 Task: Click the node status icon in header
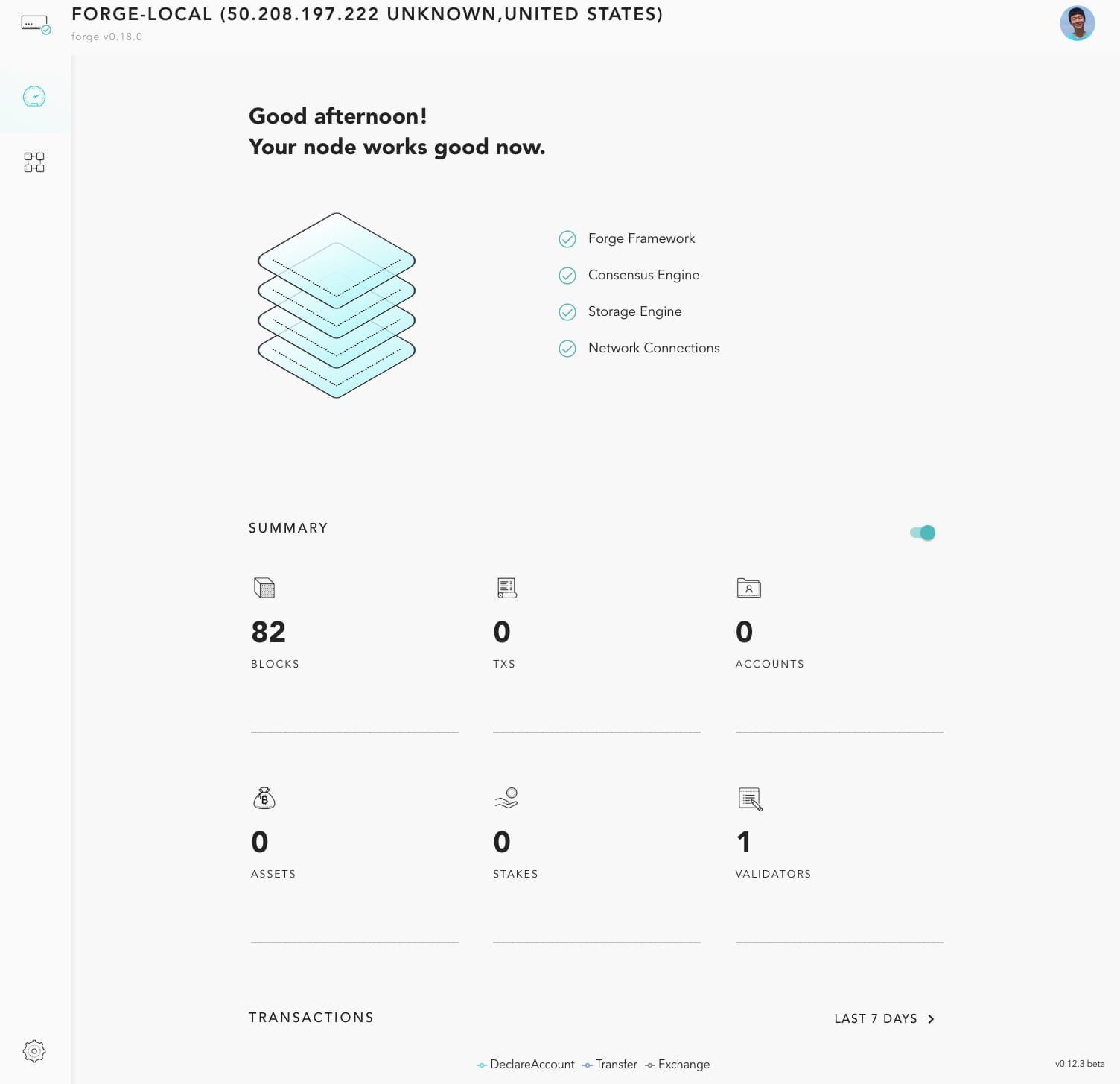36,25
